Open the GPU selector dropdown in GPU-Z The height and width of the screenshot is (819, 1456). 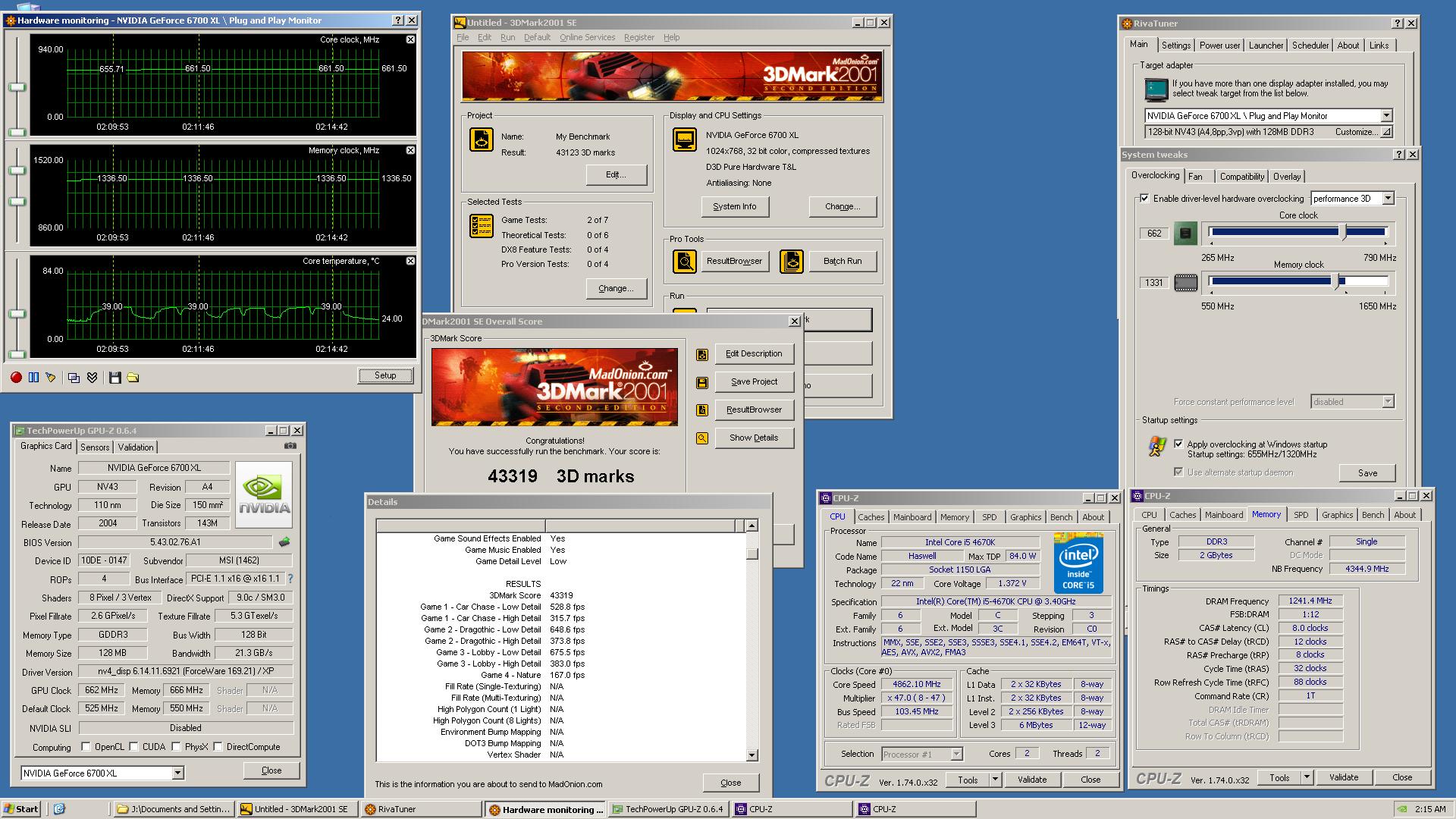coord(177,773)
